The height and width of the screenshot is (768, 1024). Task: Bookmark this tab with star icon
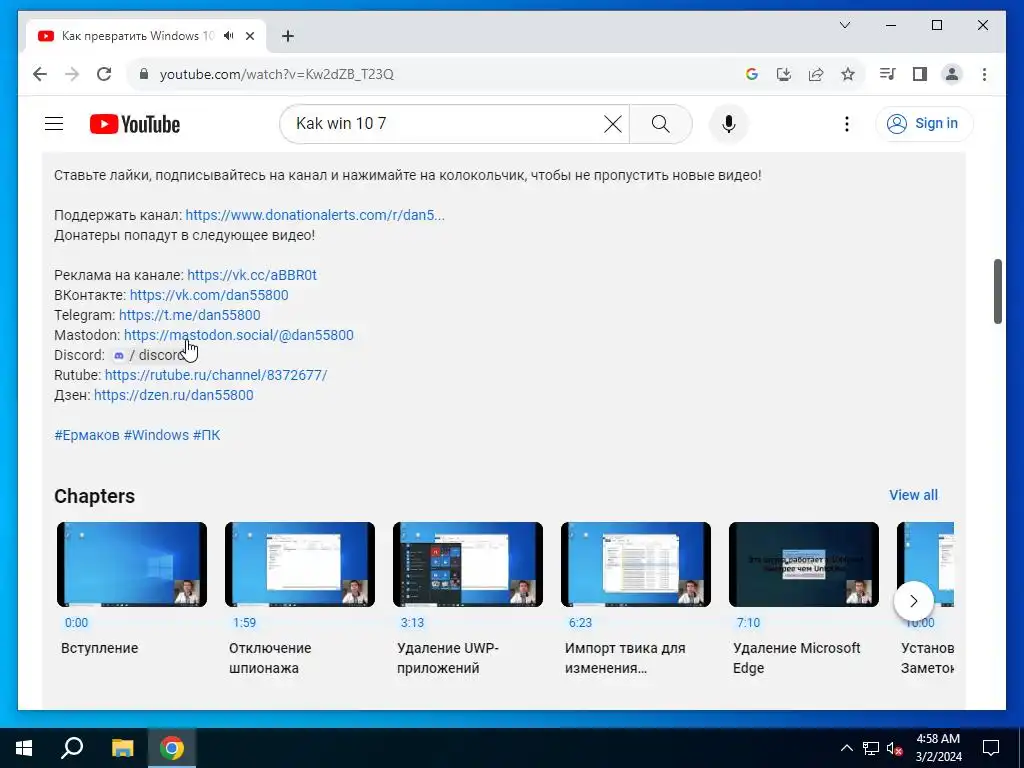(848, 74)
